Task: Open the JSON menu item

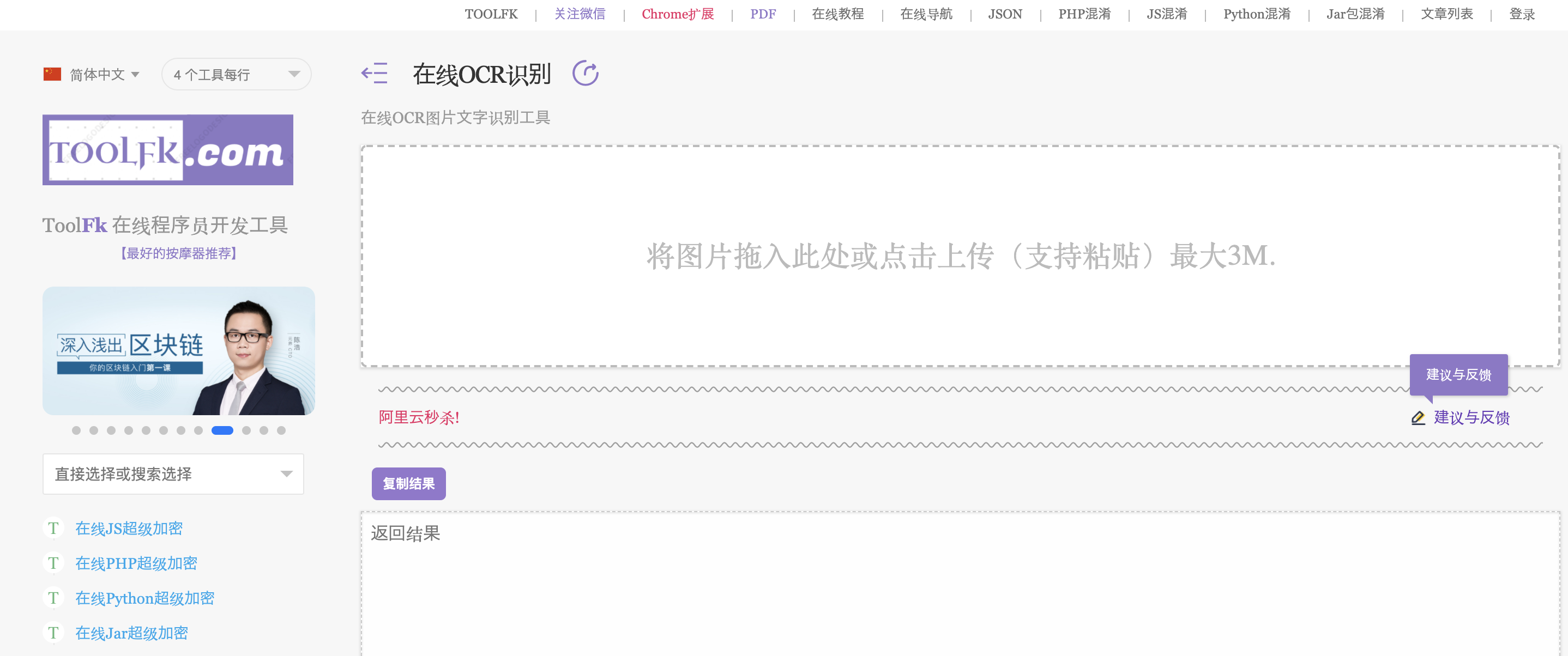Action: 1005,14
